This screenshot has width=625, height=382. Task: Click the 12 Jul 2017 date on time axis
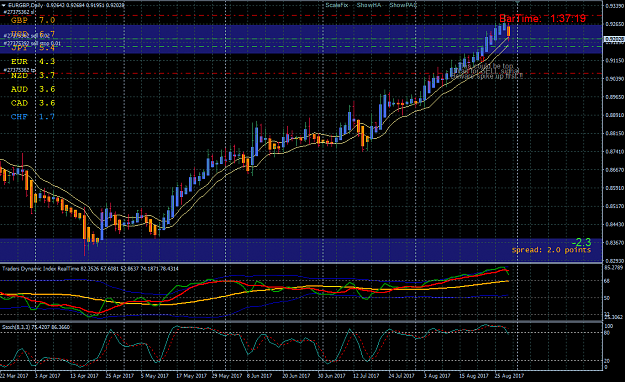(x=366, y=376)
